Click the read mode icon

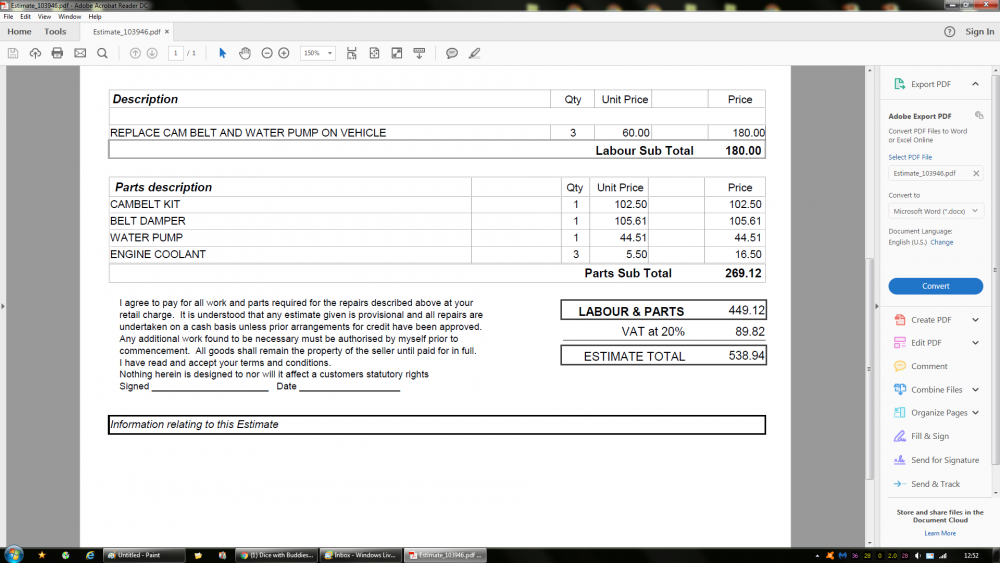pyautogui.click(x=419, y=54)
